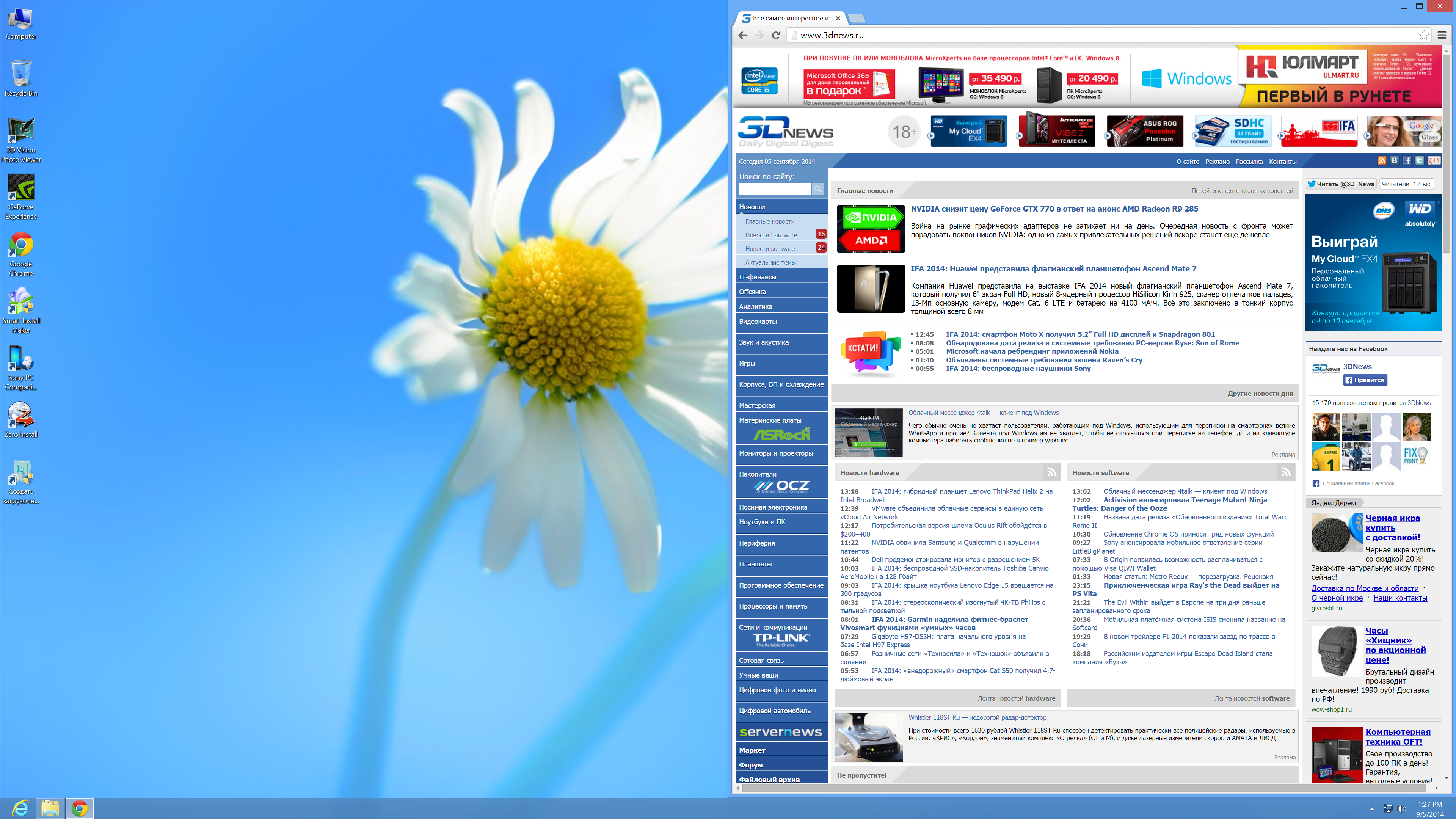
Task: Reload the 3dnews page
Action: coord(776,35)
